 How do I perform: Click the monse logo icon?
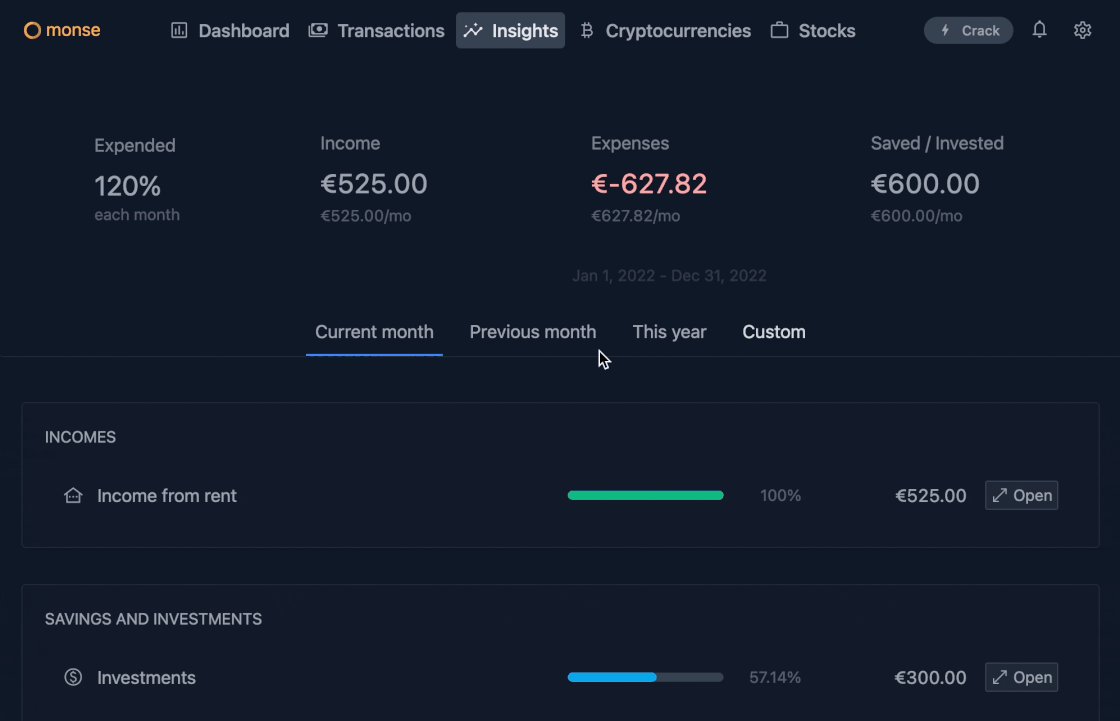(x=32, y=30)
